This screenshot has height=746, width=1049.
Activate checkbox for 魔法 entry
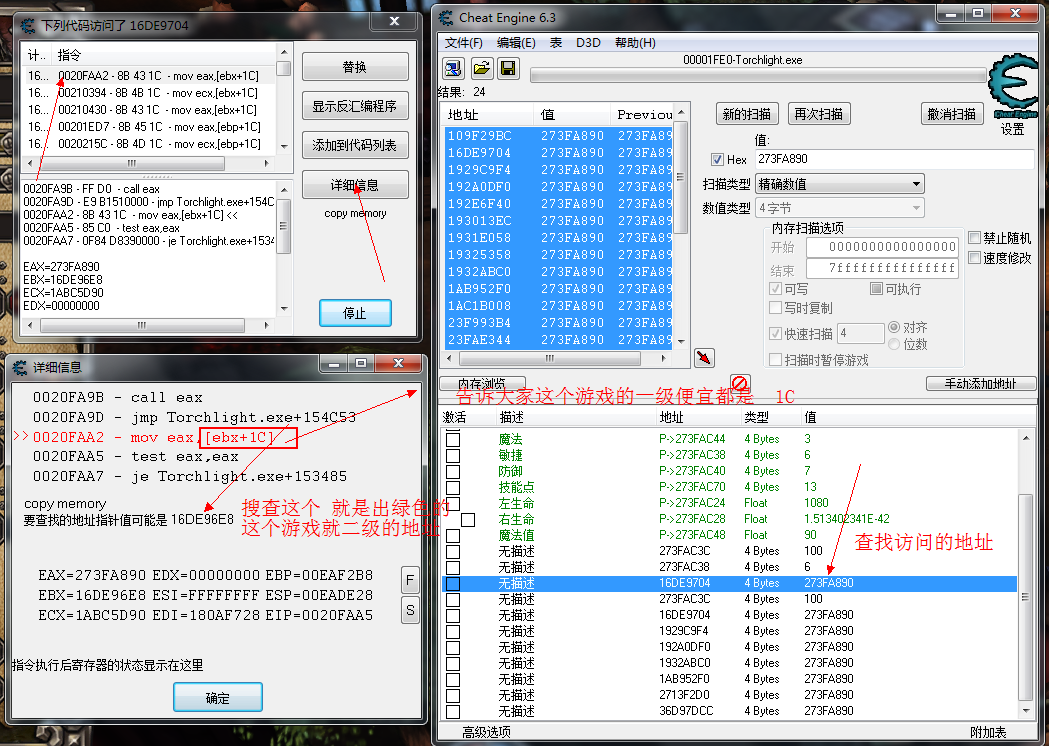pyautogui.click(x=453, y=440)
